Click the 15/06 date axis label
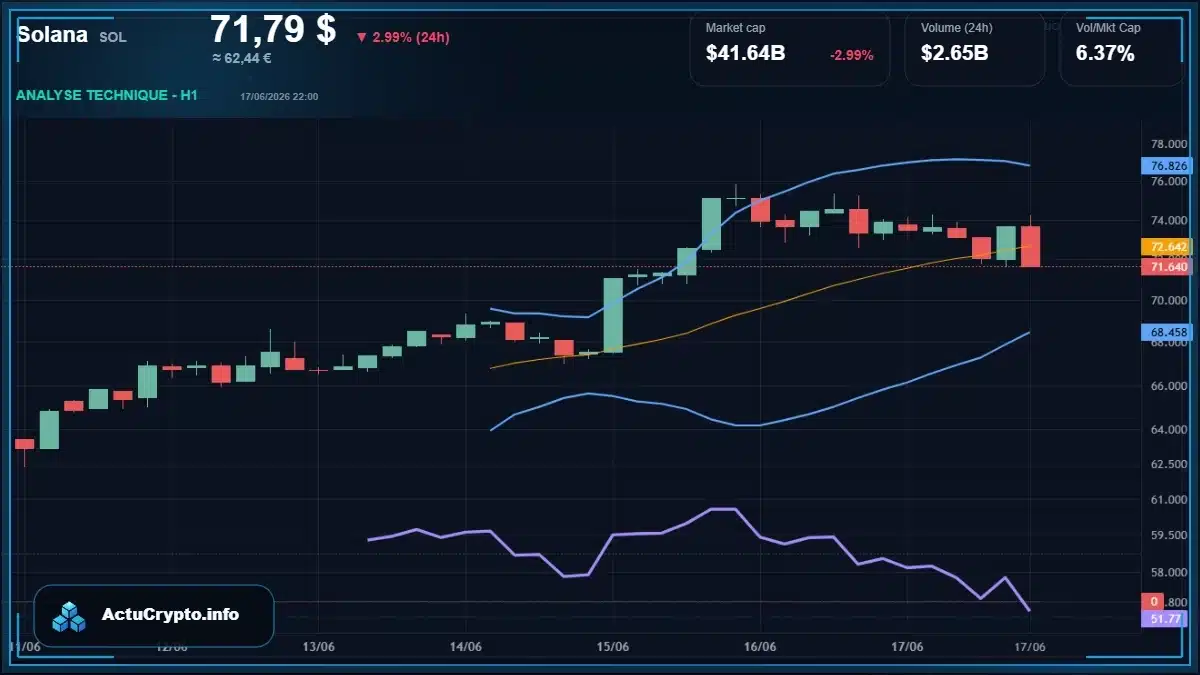The image size is (1200, 675). tap(613, 647)
